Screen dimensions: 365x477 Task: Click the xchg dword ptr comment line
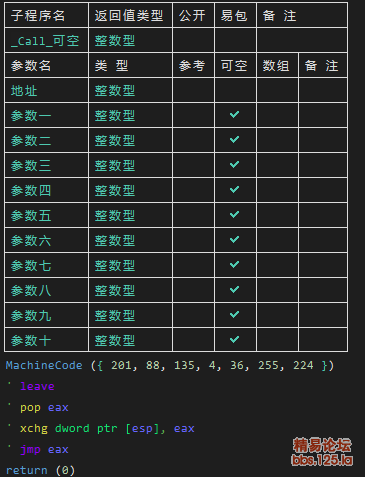tap(107, 428)
